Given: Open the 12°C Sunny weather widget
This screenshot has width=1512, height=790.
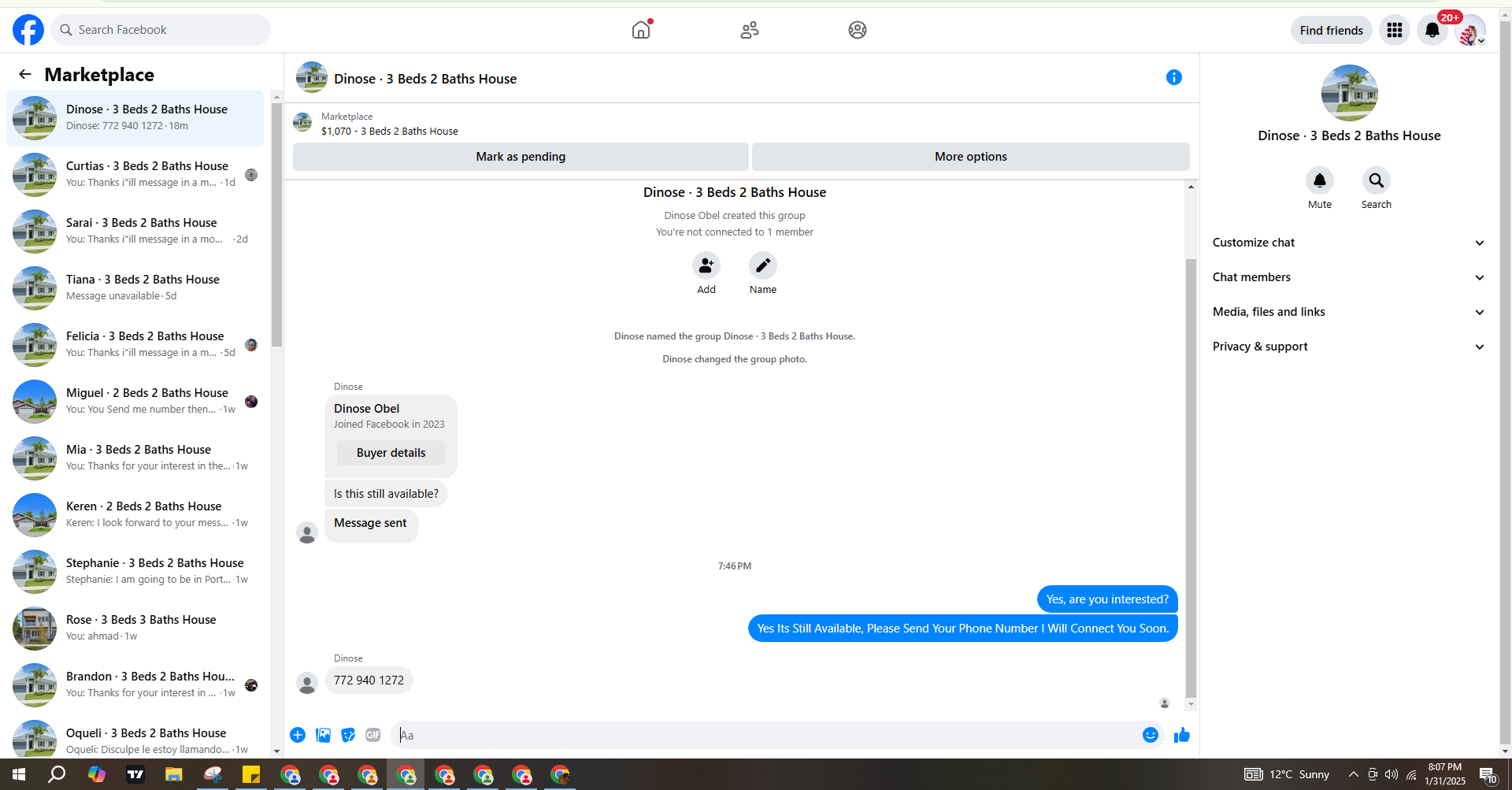Looking at the screenshot, I should point(1287,774).
